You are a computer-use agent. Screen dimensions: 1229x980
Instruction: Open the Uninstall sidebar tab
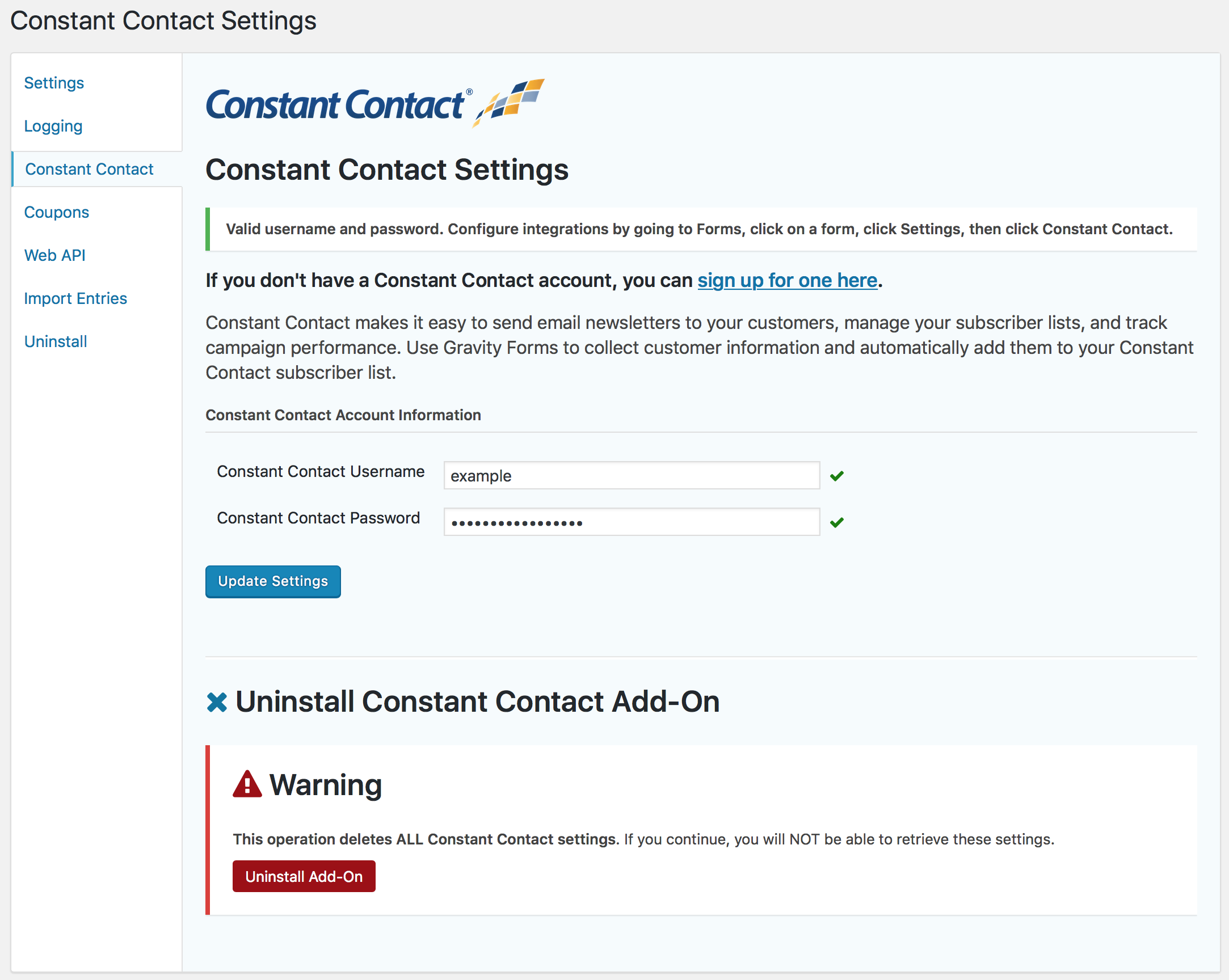[55, 341]
